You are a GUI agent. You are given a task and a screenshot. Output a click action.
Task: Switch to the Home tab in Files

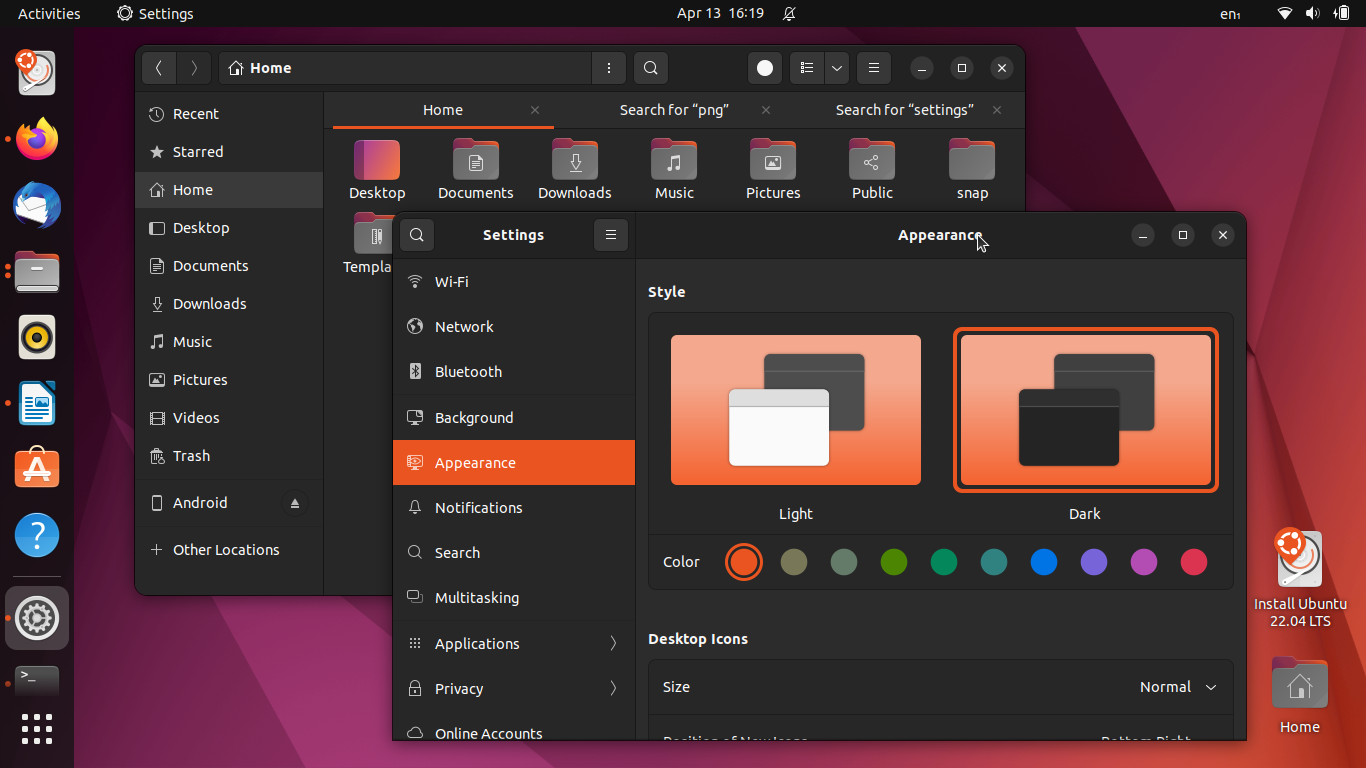pos(443,110)
